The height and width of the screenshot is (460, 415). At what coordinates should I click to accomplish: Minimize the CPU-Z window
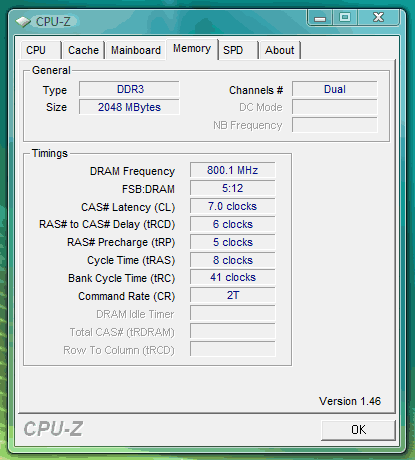[x=320, y=18]
